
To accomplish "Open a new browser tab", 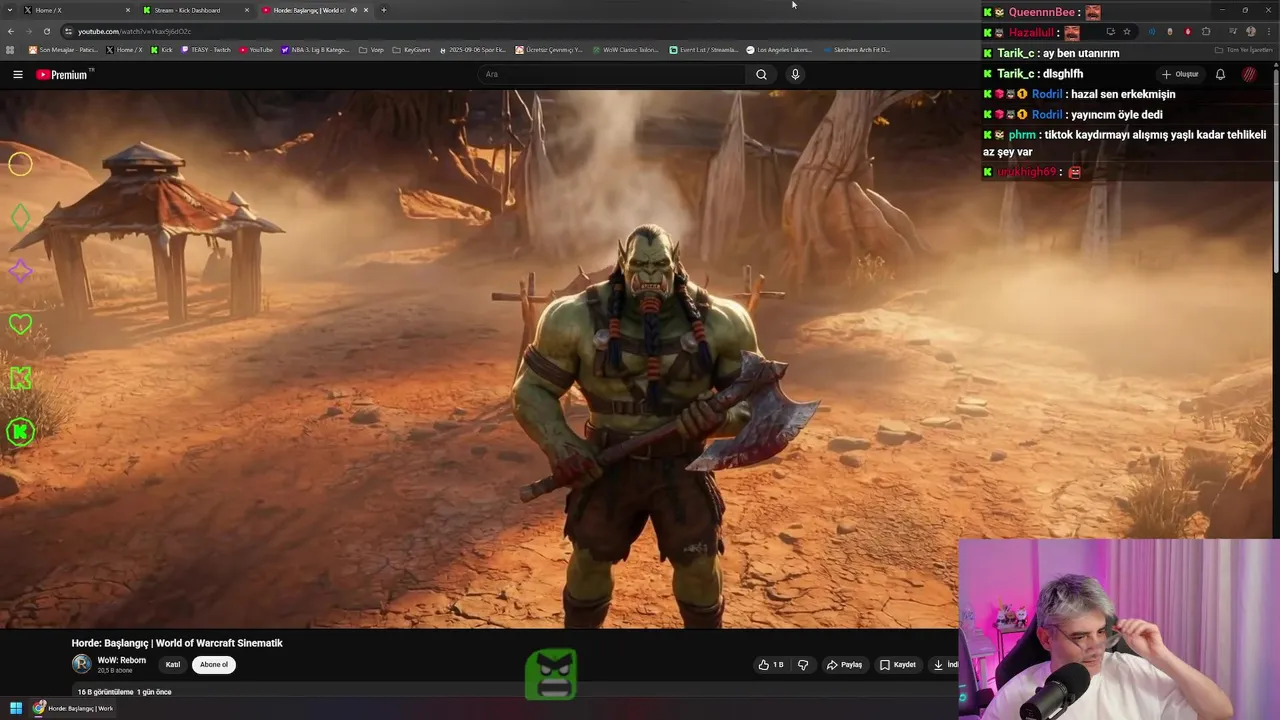I will (x=383, y=10).
